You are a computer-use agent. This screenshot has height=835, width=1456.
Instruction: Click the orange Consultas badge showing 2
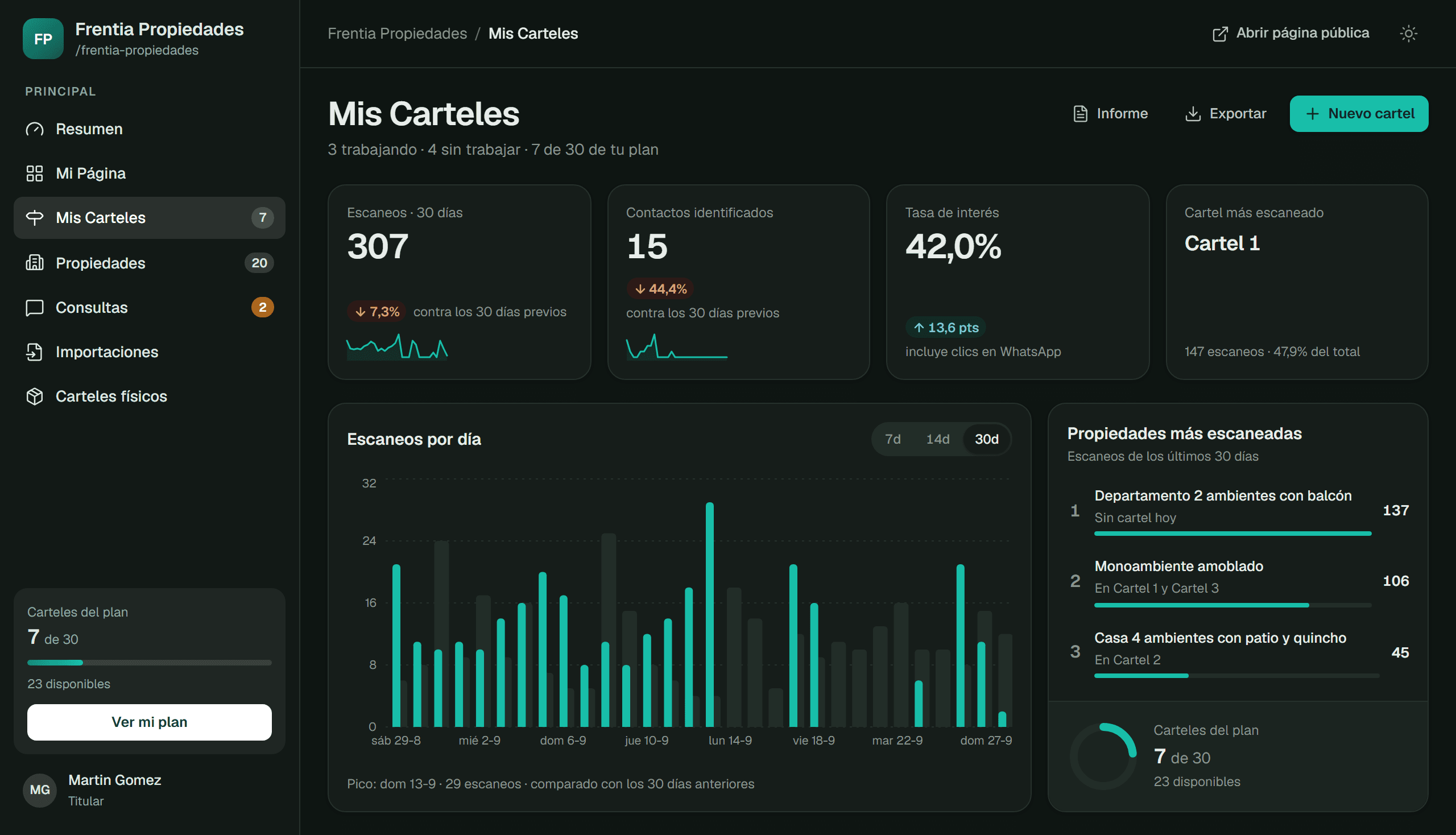(x=263, y=307)
